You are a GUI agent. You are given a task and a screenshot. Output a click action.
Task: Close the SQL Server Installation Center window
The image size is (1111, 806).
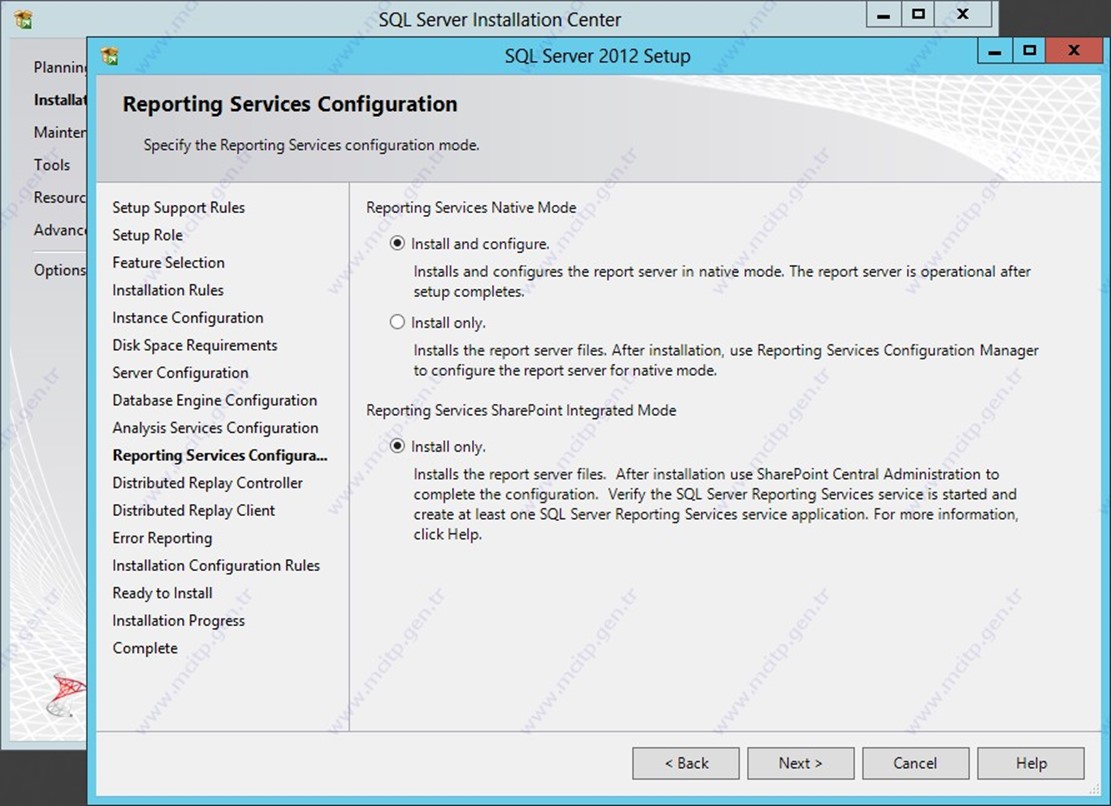click(963, 15)
